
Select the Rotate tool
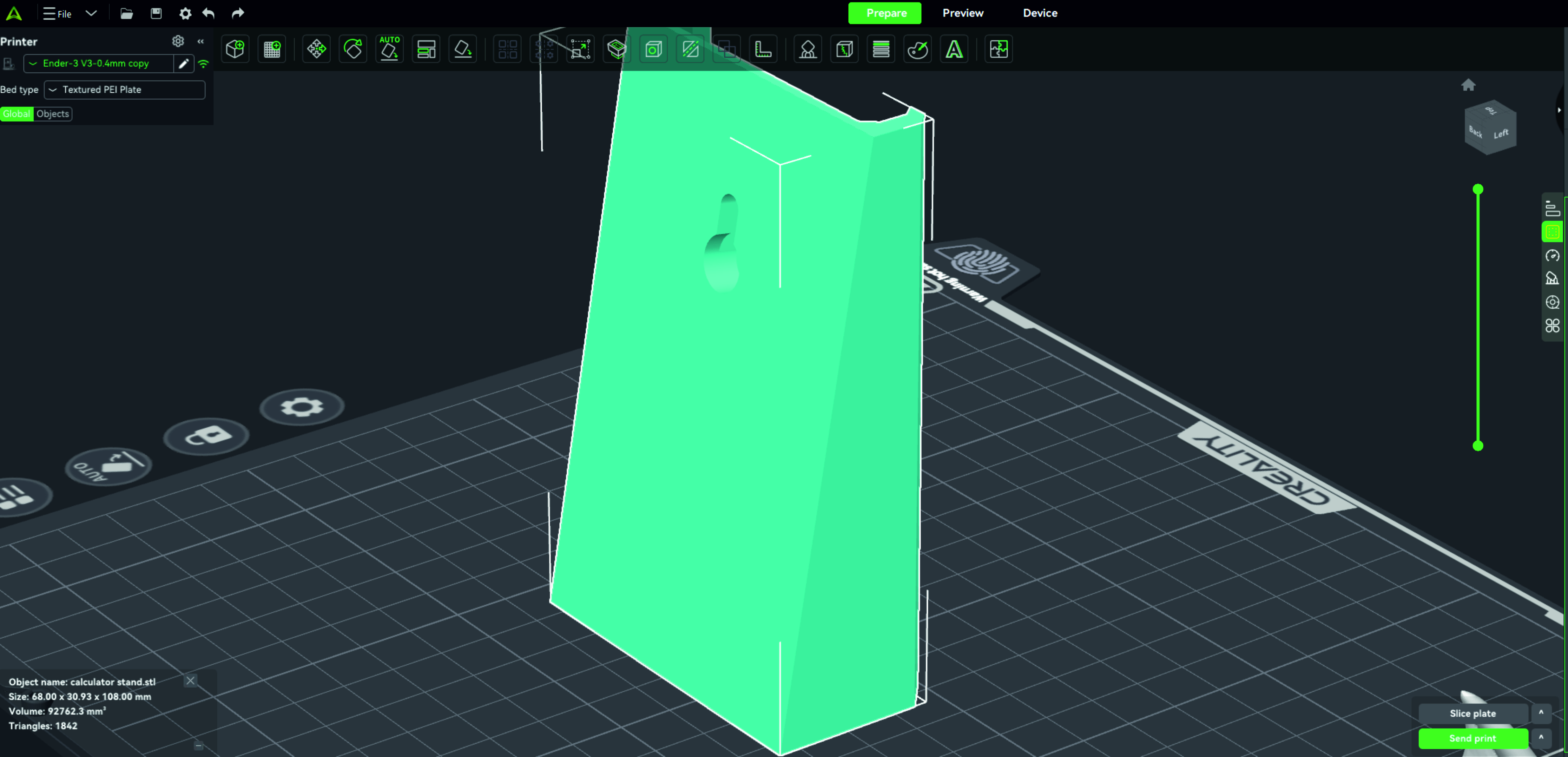coord(353,49)
